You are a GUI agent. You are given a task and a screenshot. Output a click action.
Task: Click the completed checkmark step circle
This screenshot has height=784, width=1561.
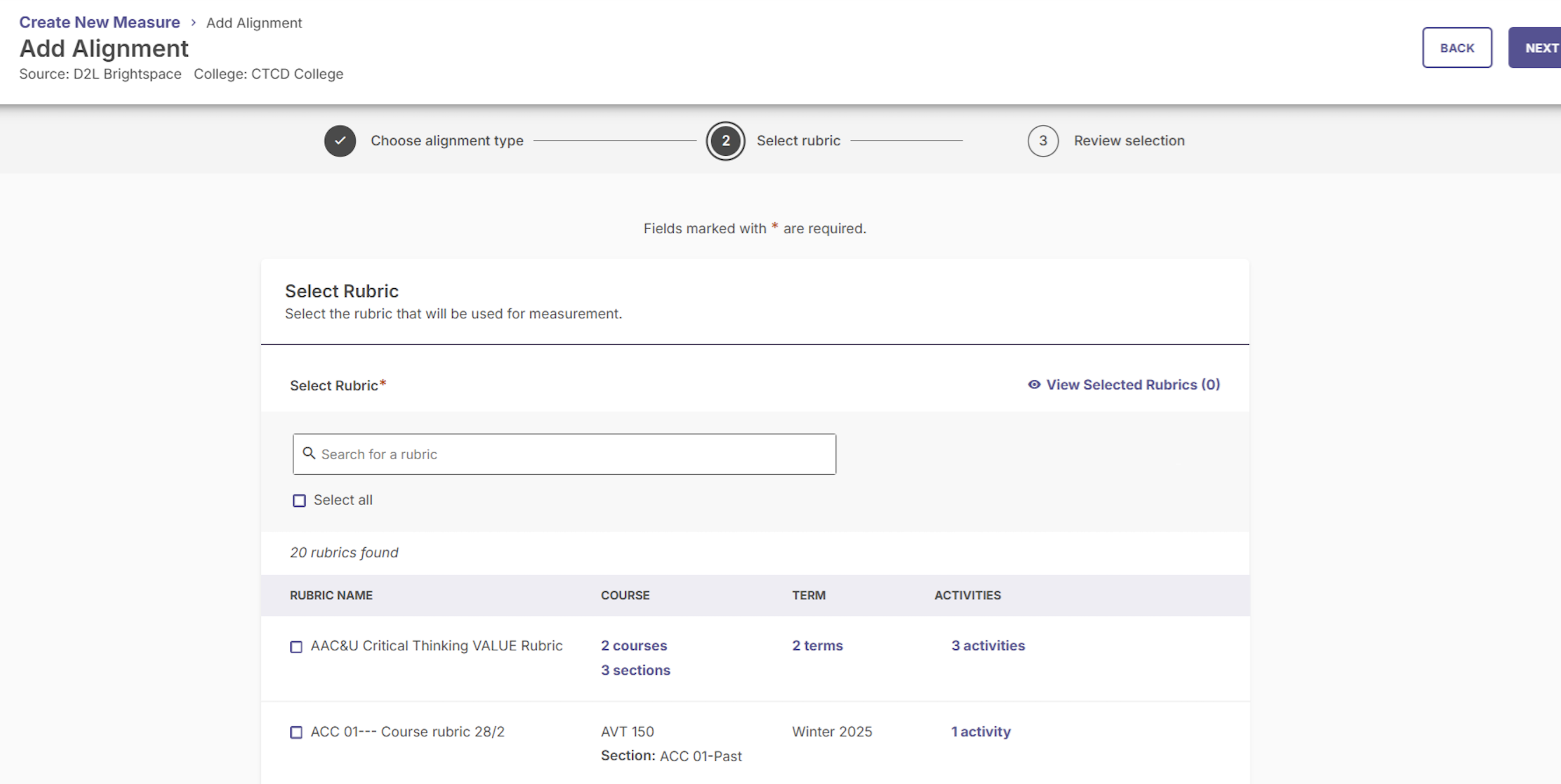point(340,141)
